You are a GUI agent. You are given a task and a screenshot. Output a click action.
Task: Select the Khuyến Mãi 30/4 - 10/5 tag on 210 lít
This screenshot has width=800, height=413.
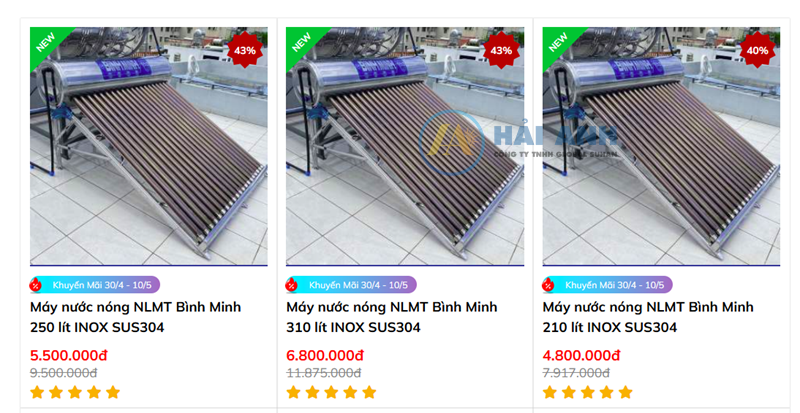(607, 285)
